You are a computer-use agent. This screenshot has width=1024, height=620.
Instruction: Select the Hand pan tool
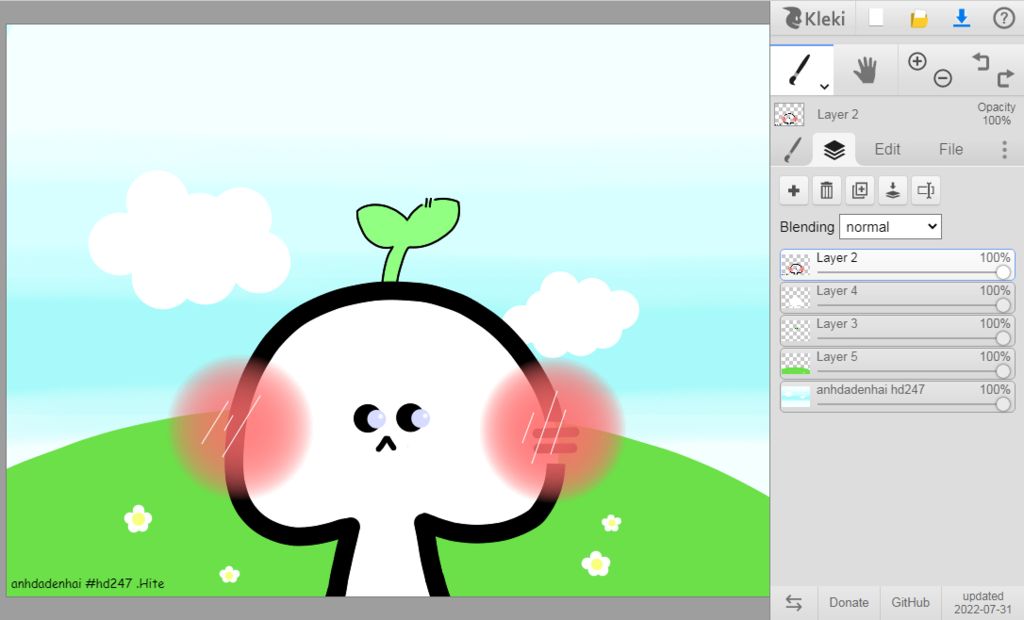[x=865, y=70]
